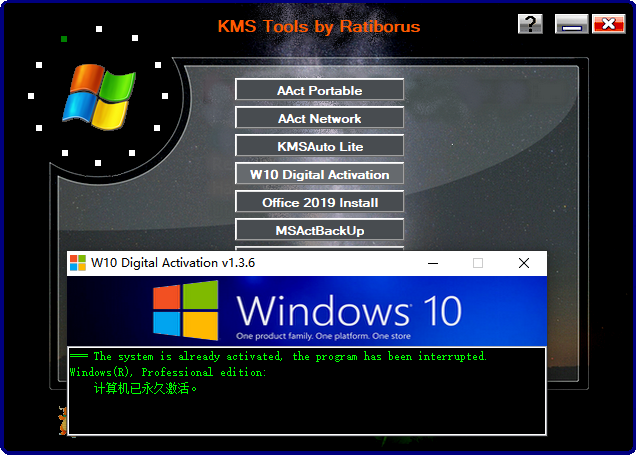Minimize the KMS Tools window
Viewport: 636px width, 455px height.
(572, 24)
